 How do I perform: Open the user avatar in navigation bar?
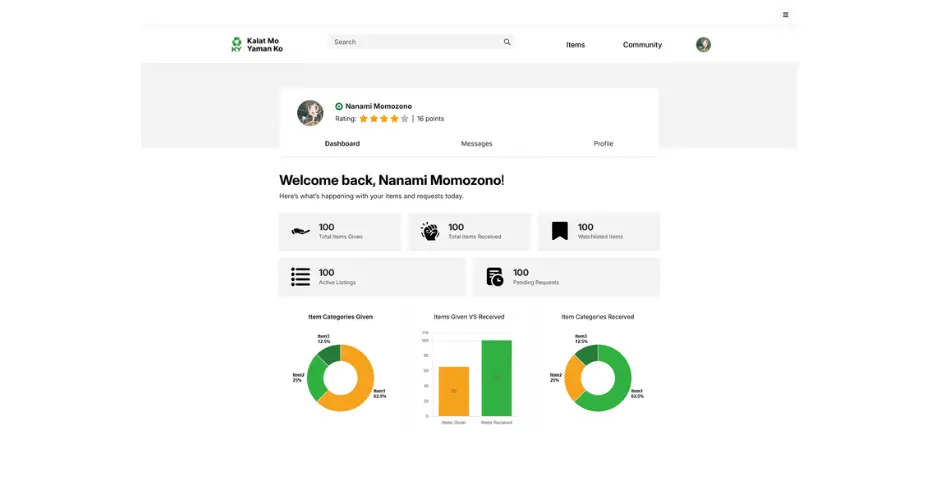pyautogui.click(x=703, y=45)
